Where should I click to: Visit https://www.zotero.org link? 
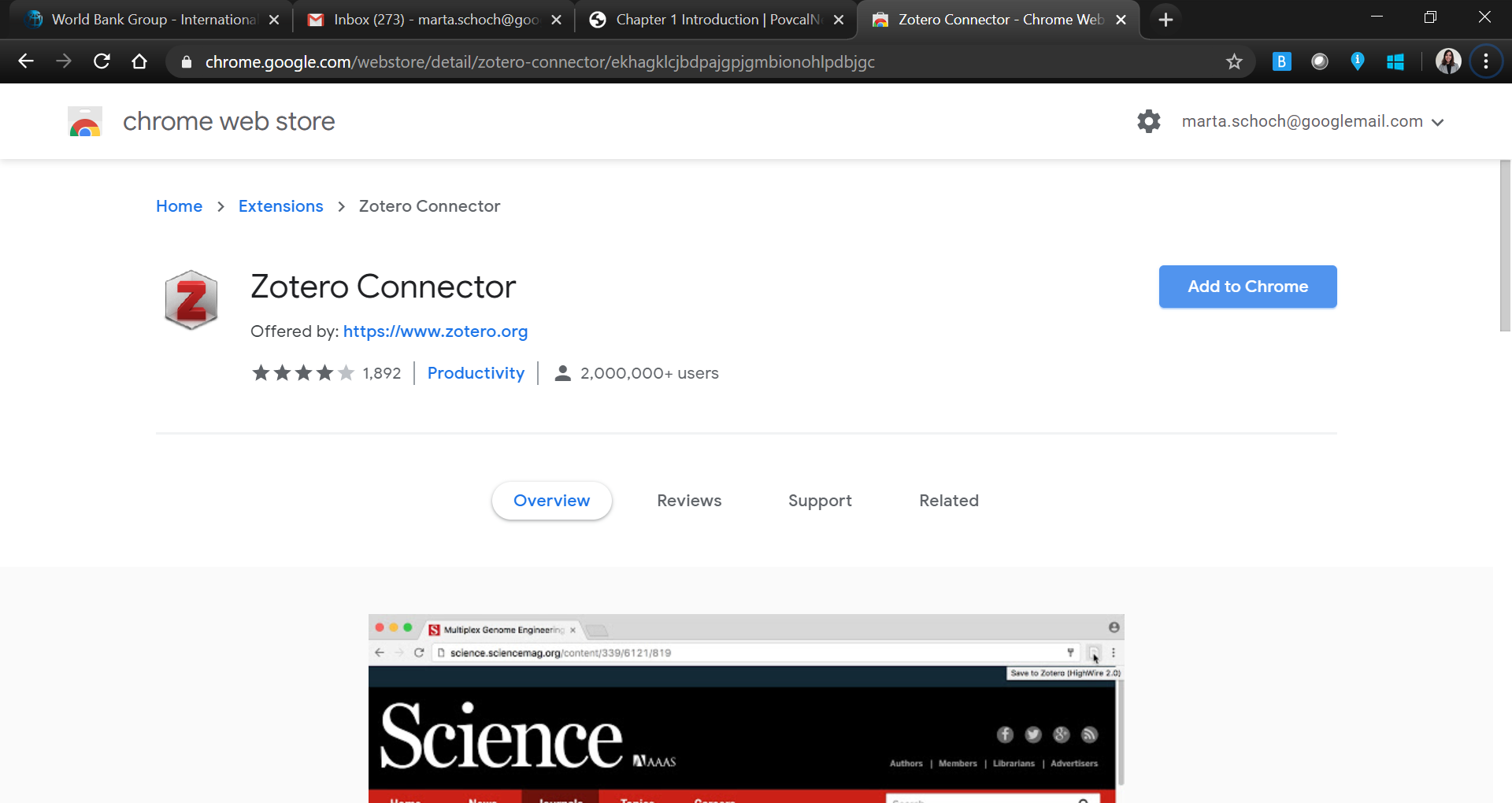[x=435, y=331]
